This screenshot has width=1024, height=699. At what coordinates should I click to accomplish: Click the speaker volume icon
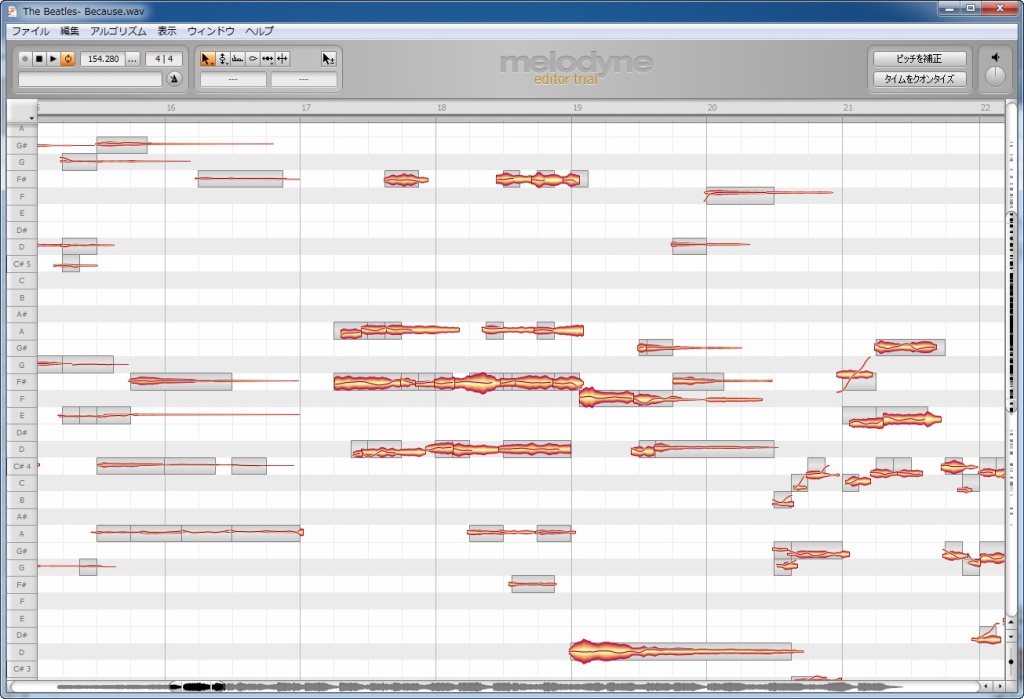pyautogui.click(x=995, y=57)
